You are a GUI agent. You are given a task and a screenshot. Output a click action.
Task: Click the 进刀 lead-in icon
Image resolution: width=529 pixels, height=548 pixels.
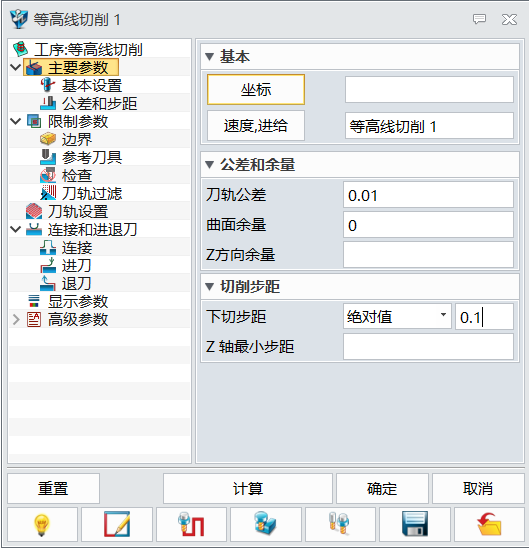[x=48, y=265]
